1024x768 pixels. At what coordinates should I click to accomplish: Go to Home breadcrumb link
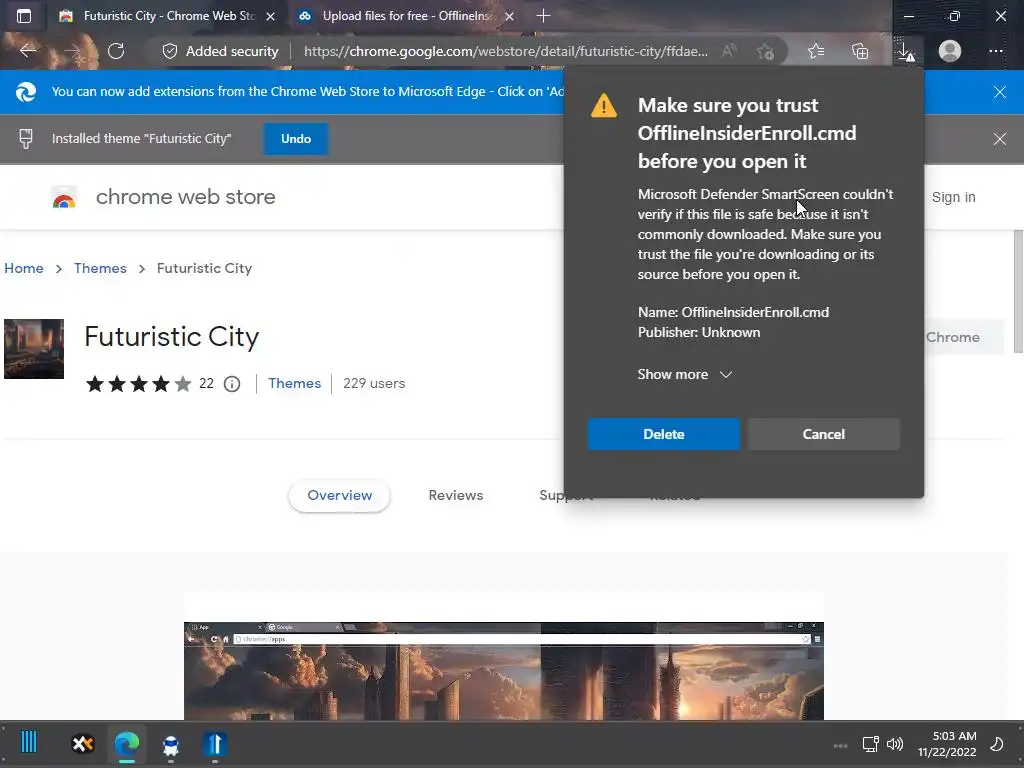pyautogui.click(x=24, y=268)
